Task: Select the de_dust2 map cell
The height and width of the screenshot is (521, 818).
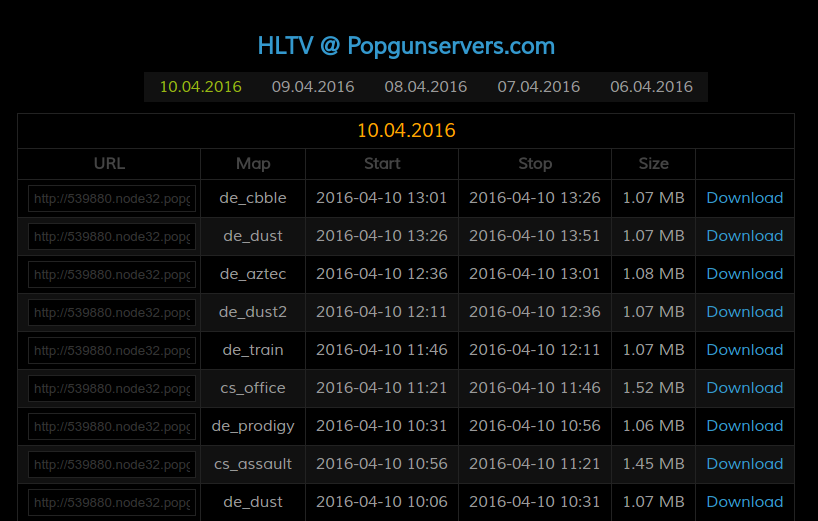Action: (253, 312)
